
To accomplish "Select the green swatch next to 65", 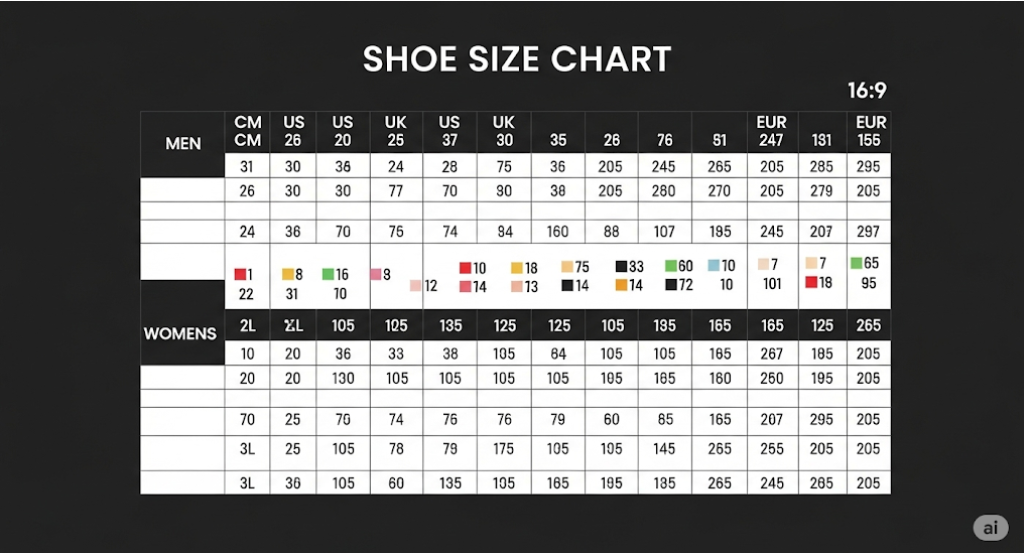I will click(856, 263).
